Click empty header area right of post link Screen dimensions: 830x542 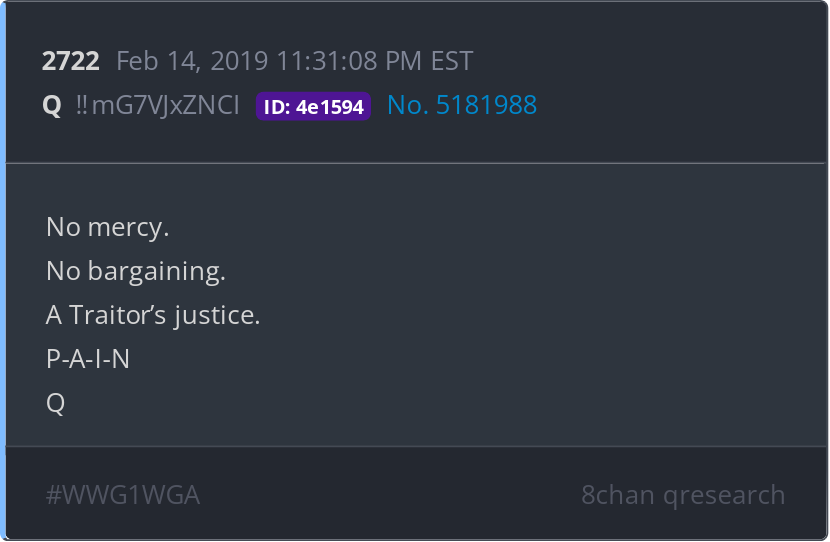(x=678, y=105)
